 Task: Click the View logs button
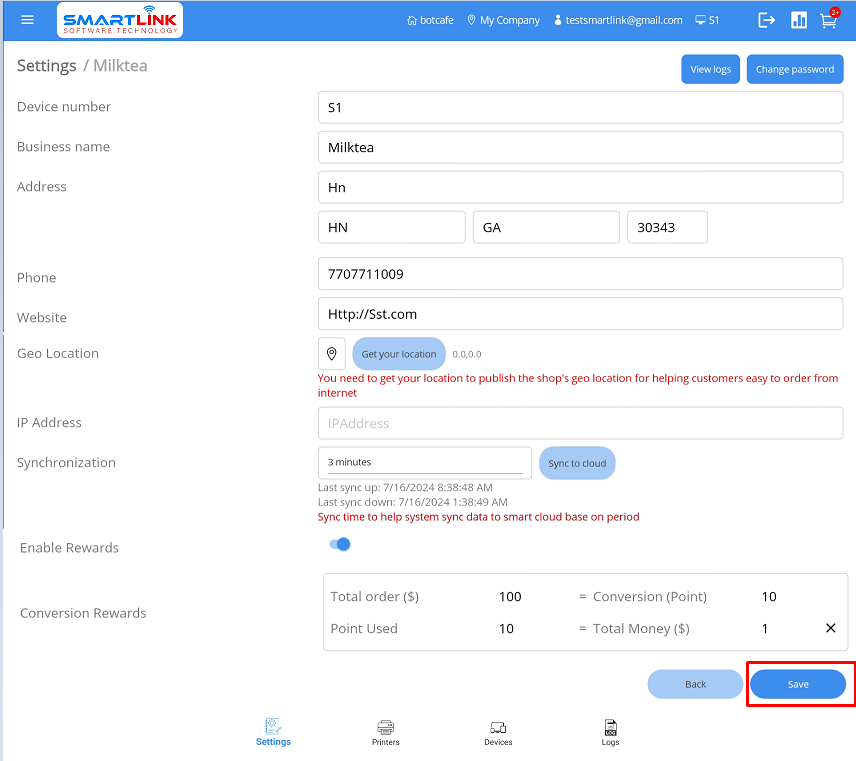(710, 69)
